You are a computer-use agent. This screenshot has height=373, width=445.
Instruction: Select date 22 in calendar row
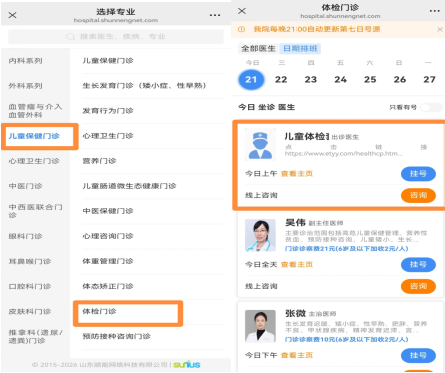pos(281,79)
